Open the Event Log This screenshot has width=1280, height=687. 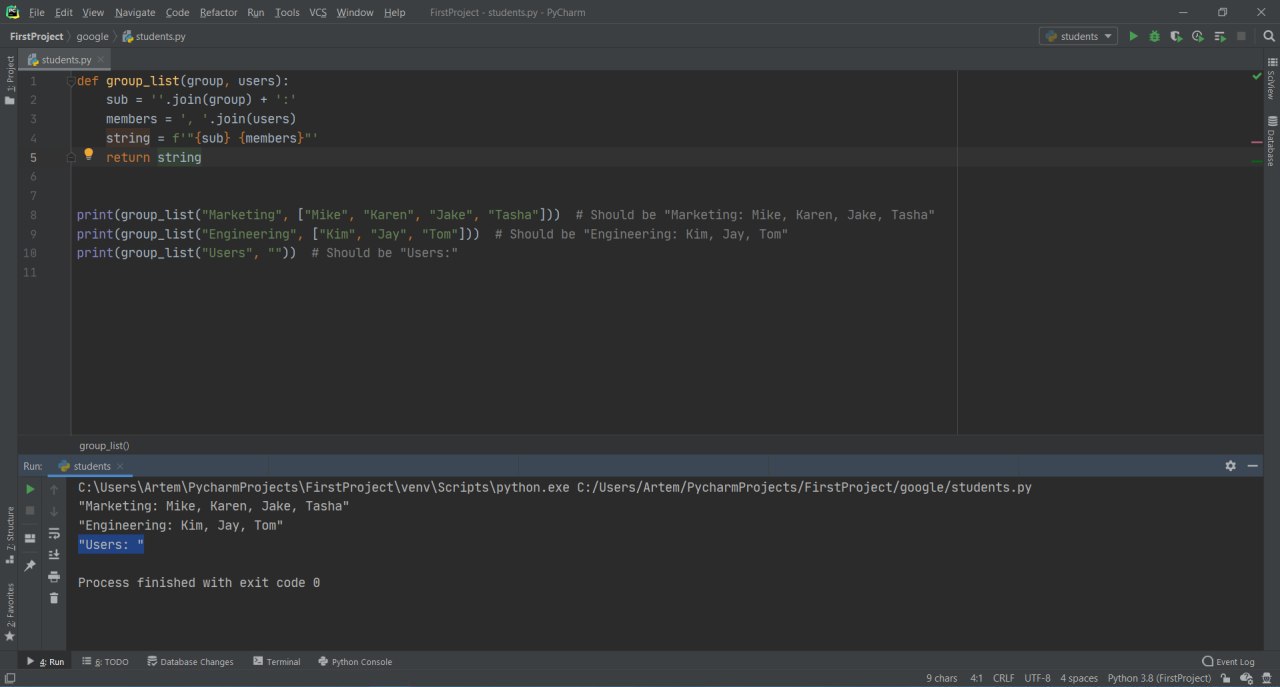coord(1228,662)
